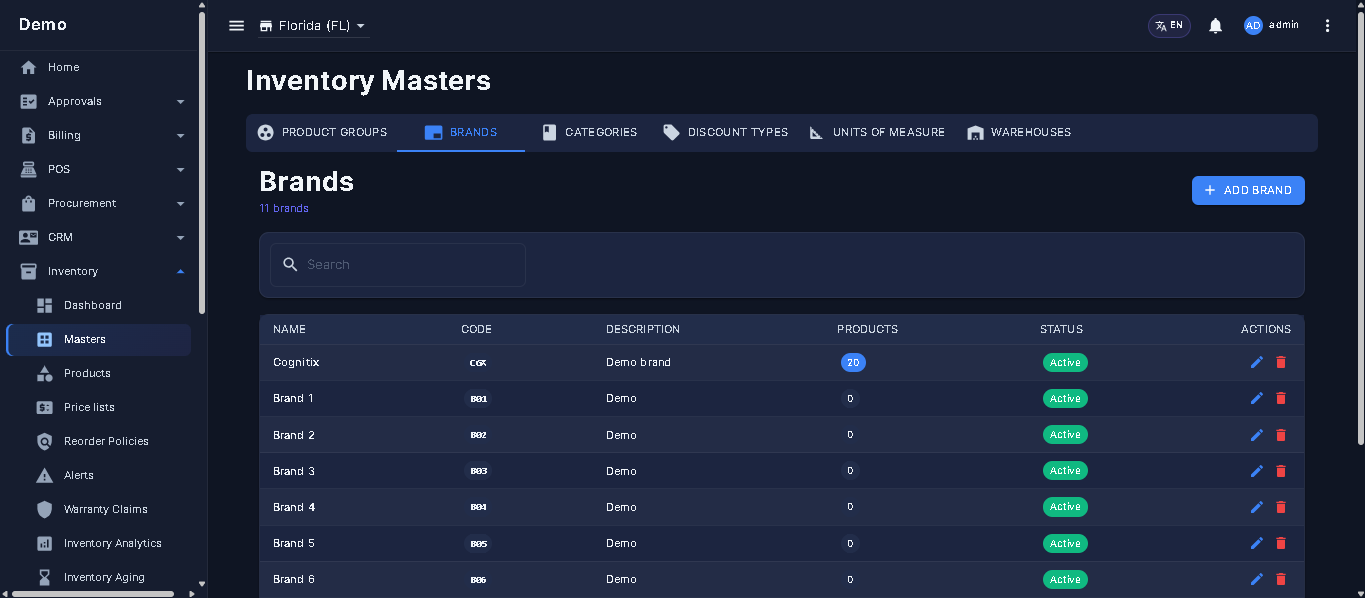
Task: Edit Brand 3
Action: [x=1257, y=471]
